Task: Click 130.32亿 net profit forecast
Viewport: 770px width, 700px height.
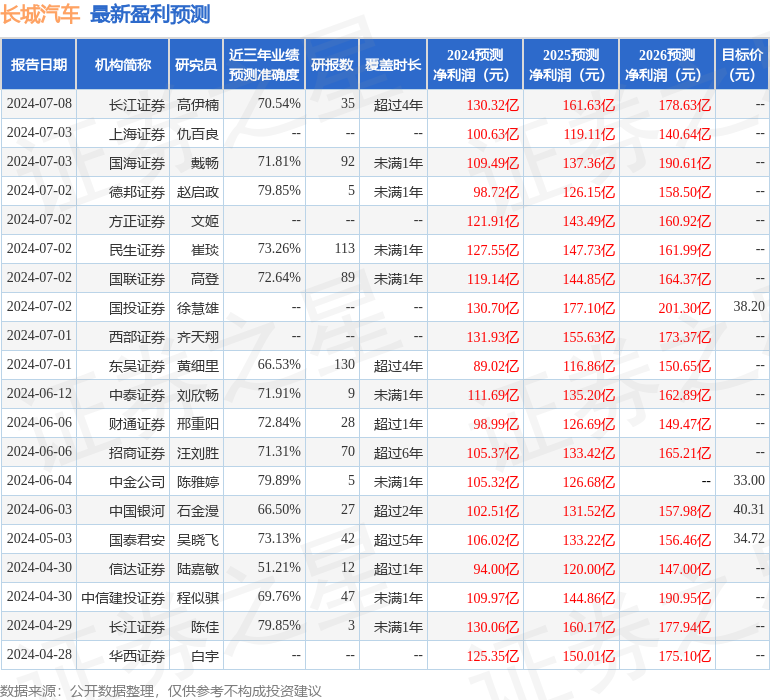Action: coord(493,105)
